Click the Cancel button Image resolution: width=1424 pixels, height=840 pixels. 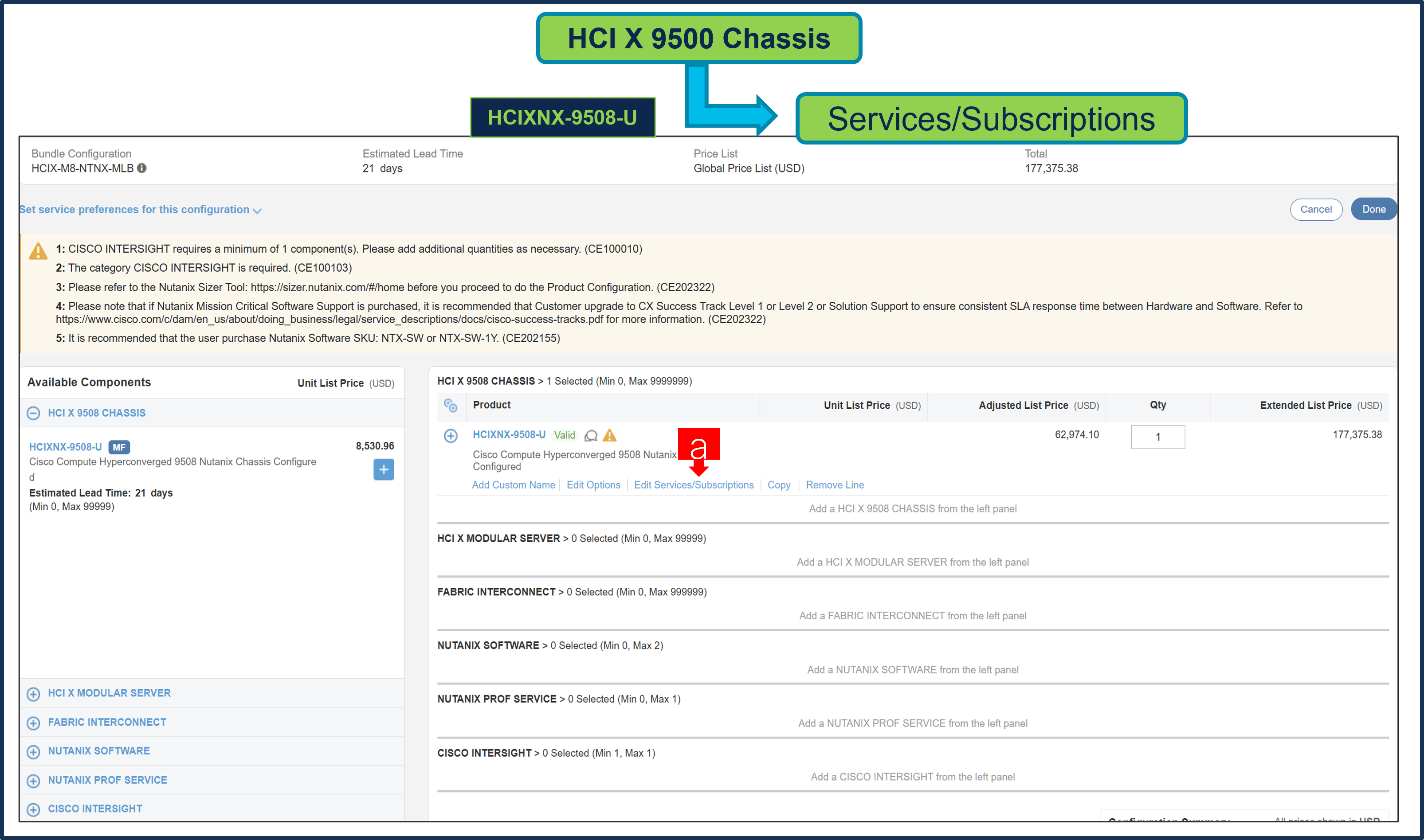point(1316,209)
